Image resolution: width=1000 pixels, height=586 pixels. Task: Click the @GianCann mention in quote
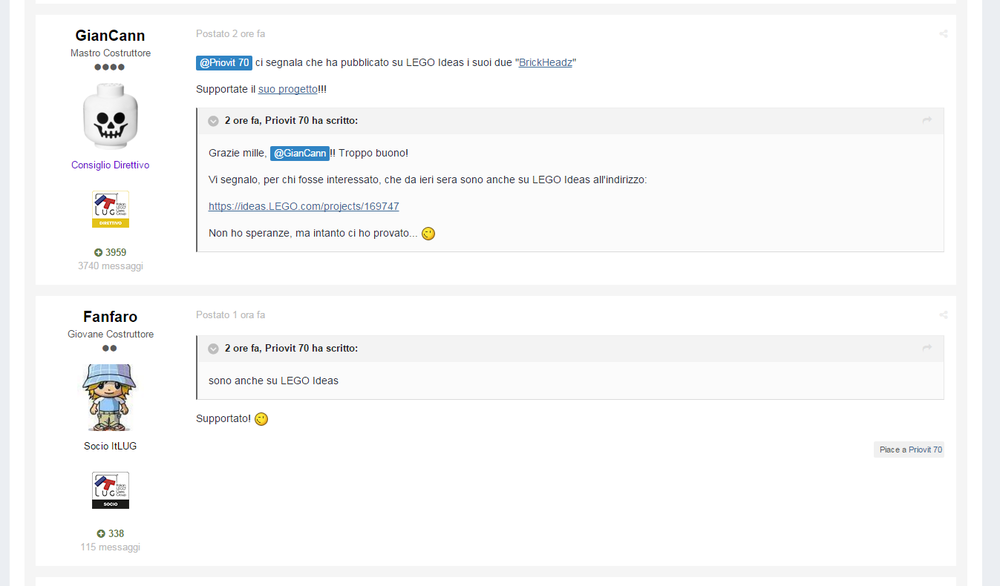tap(300, 153)
